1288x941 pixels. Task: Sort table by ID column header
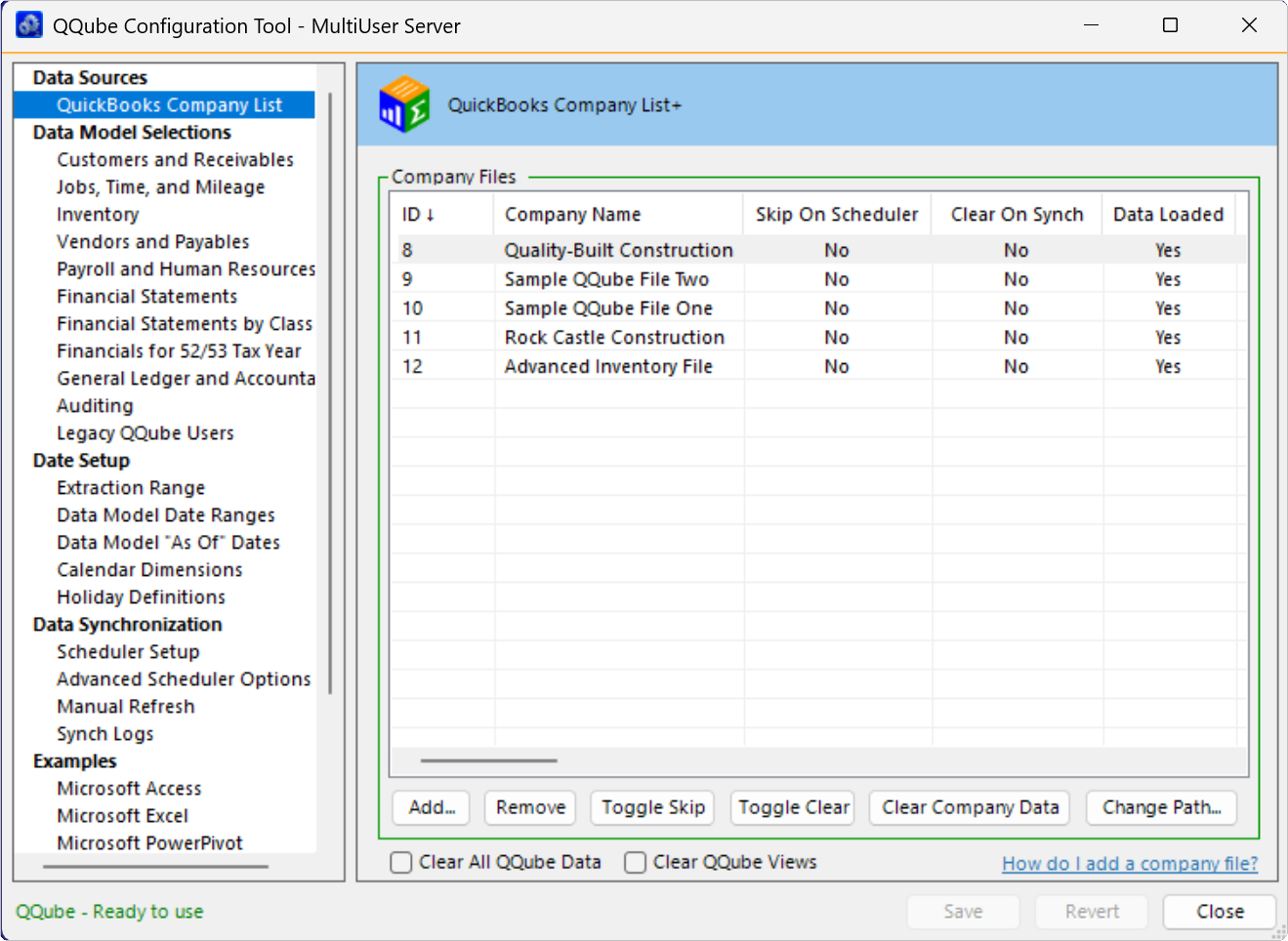click(442, 214)
